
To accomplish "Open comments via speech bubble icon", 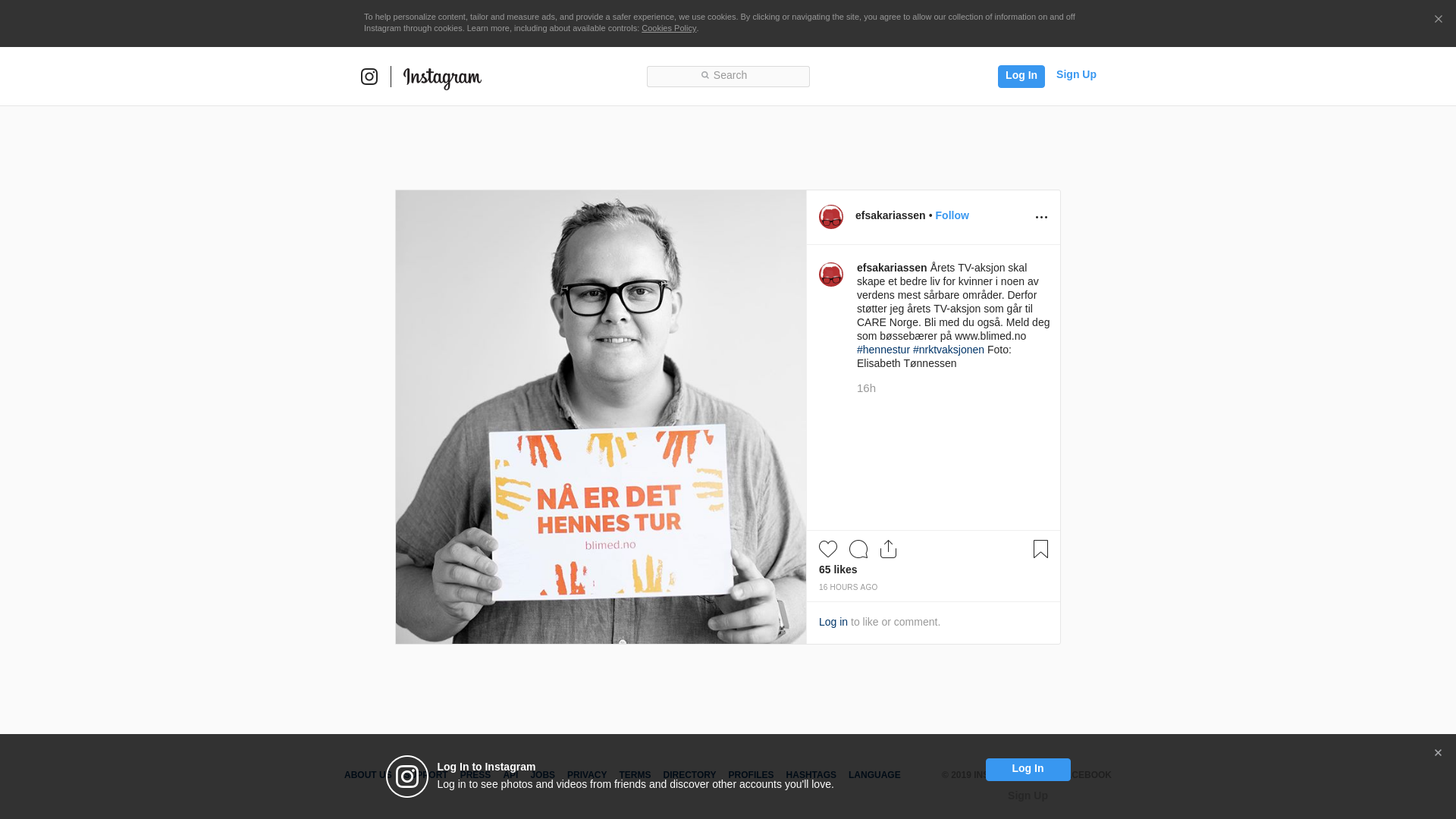I will point(858,549).
